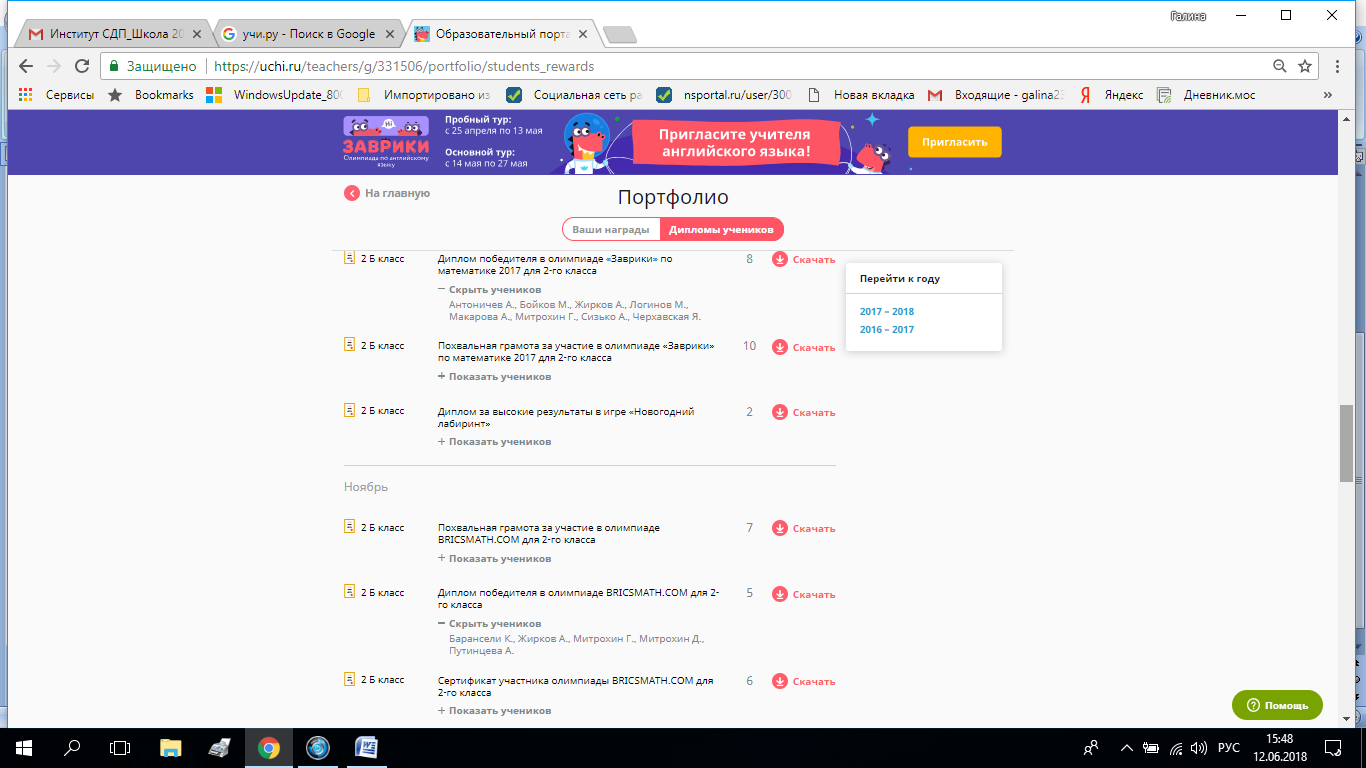Open the Институт СДП Gmail tab
The height and width of the screenshot is (768, 1366).
pos(113,34)
